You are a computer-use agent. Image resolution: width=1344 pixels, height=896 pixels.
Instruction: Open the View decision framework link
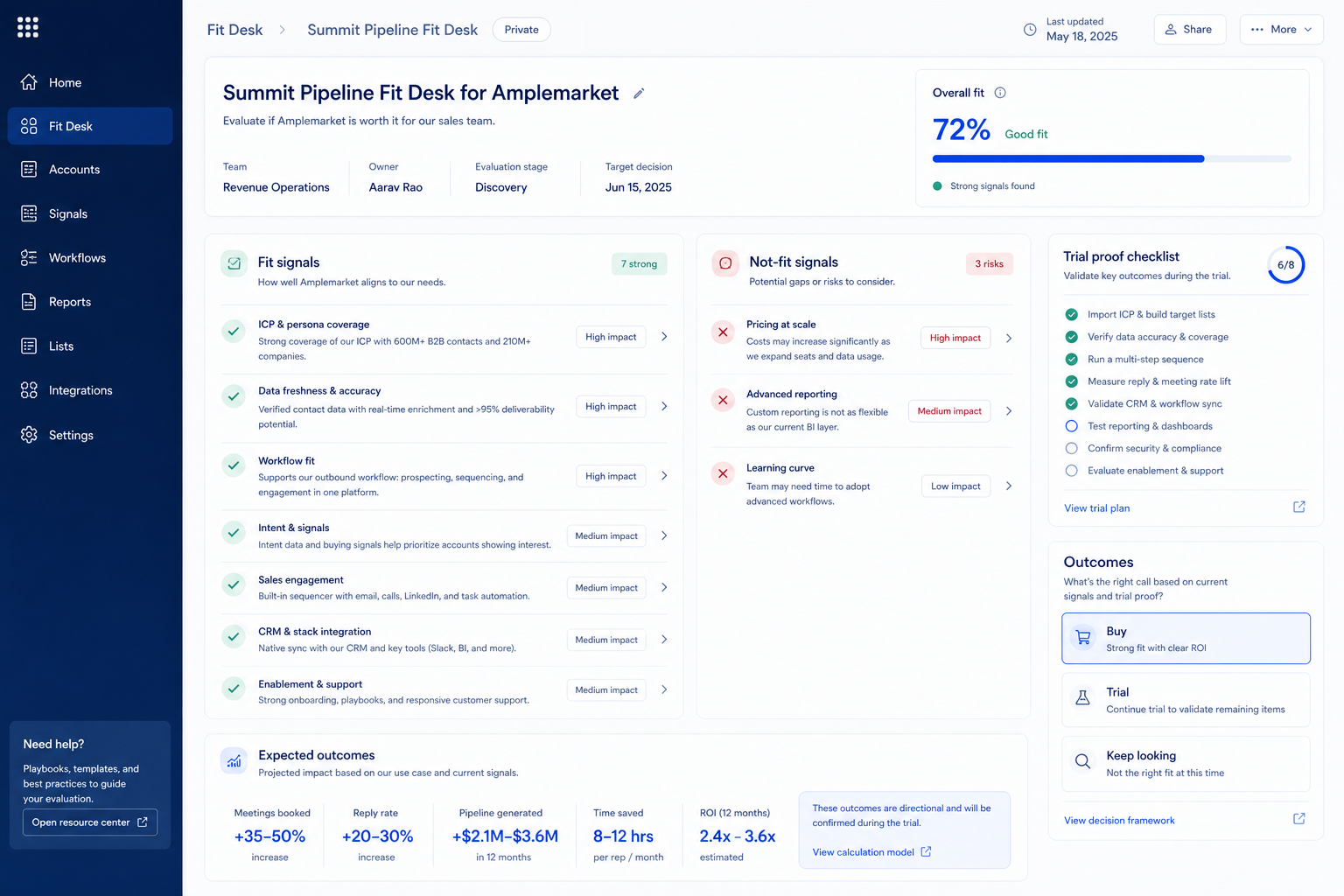[x=1119, y=821]
